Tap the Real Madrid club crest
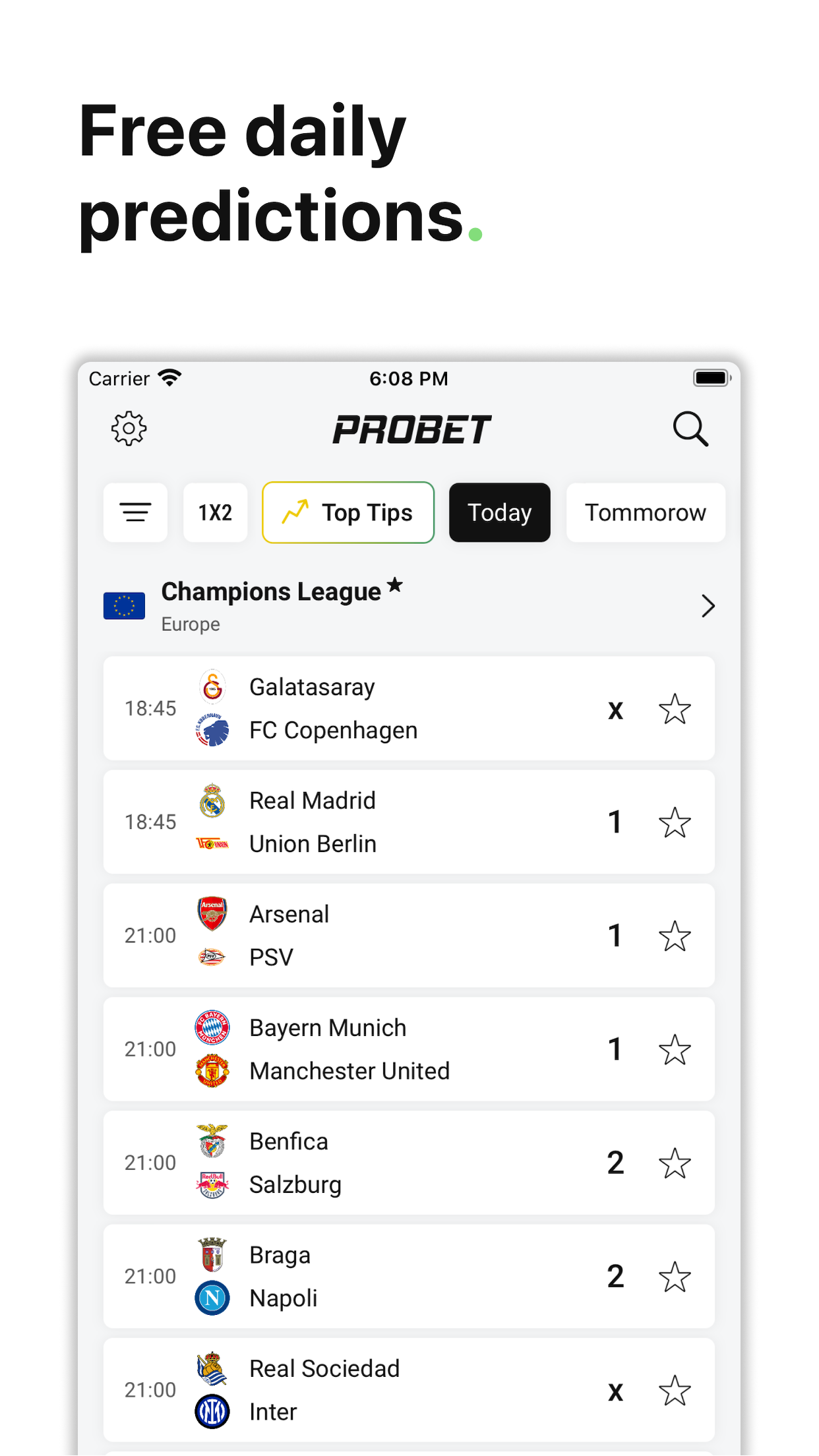Viewport: 819px width, 1456px height. click(212, 801)
